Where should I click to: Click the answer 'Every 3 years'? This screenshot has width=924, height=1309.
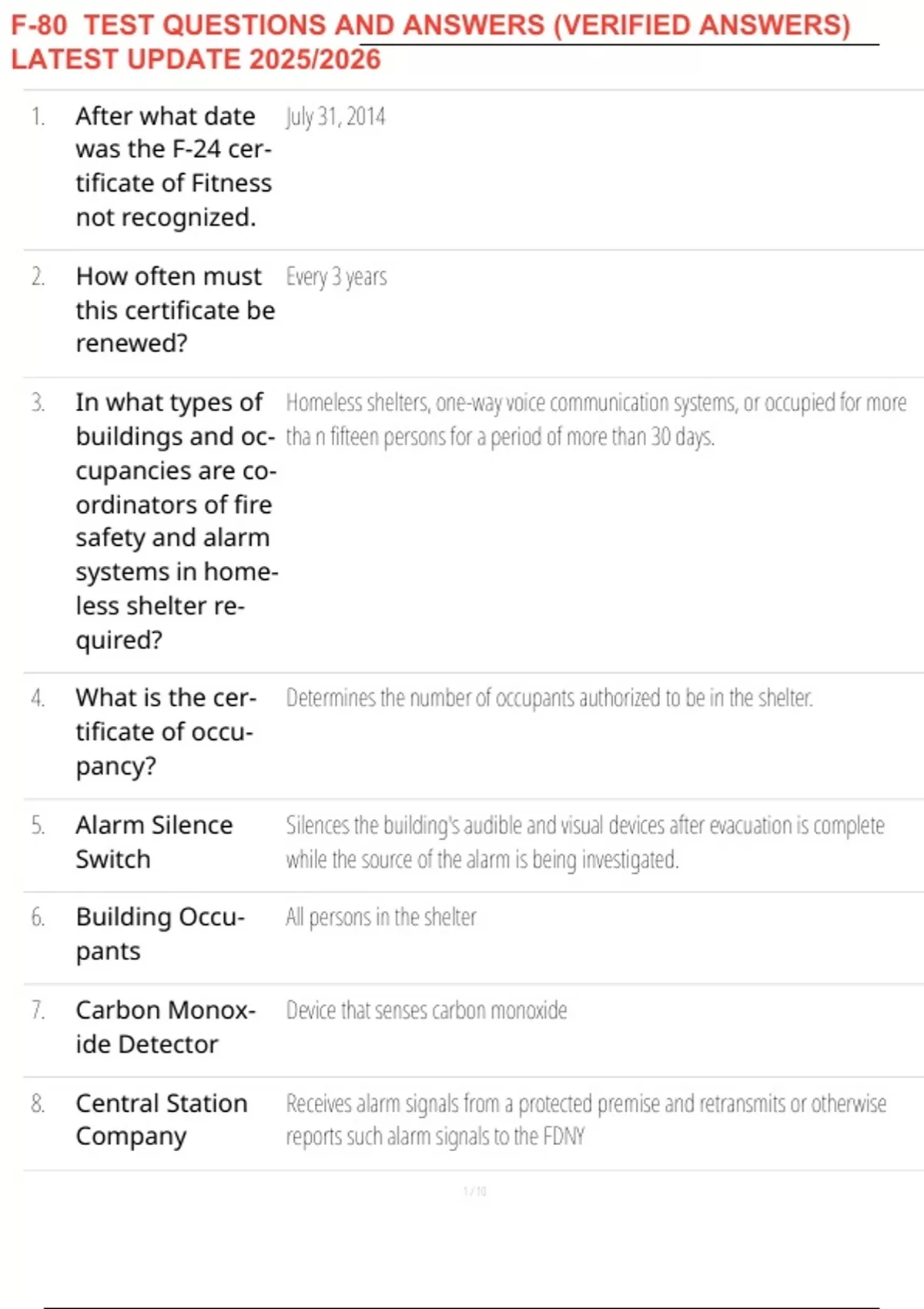tap(336, 277)
